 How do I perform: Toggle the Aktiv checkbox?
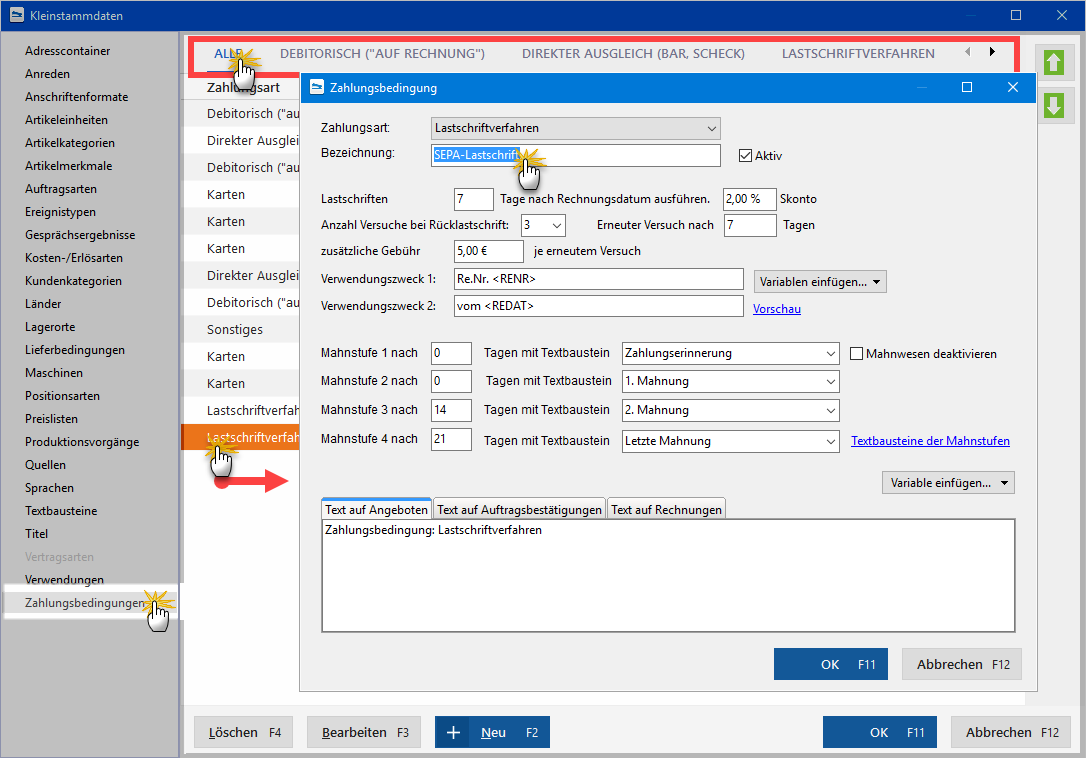745,156
